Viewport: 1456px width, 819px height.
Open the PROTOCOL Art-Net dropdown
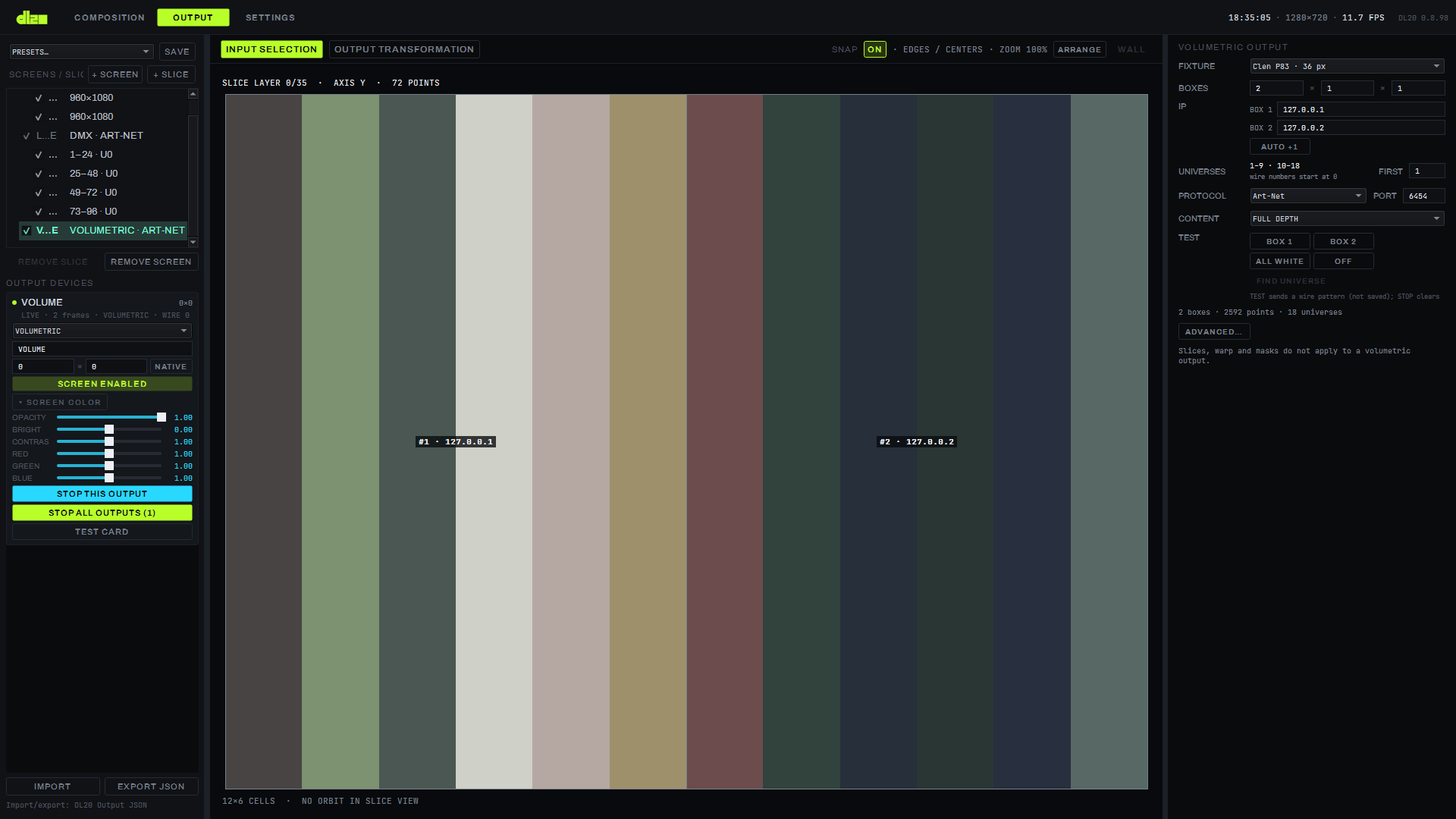click(1307, 196)
